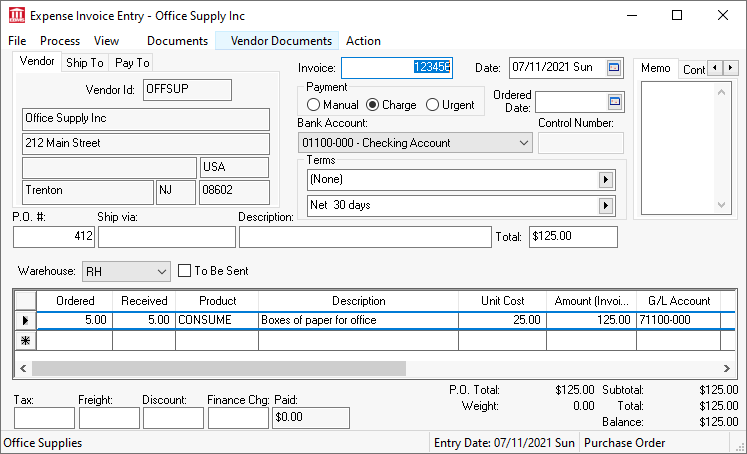
Task: Click the first Terms (None) arrow button
Action: 605,180
